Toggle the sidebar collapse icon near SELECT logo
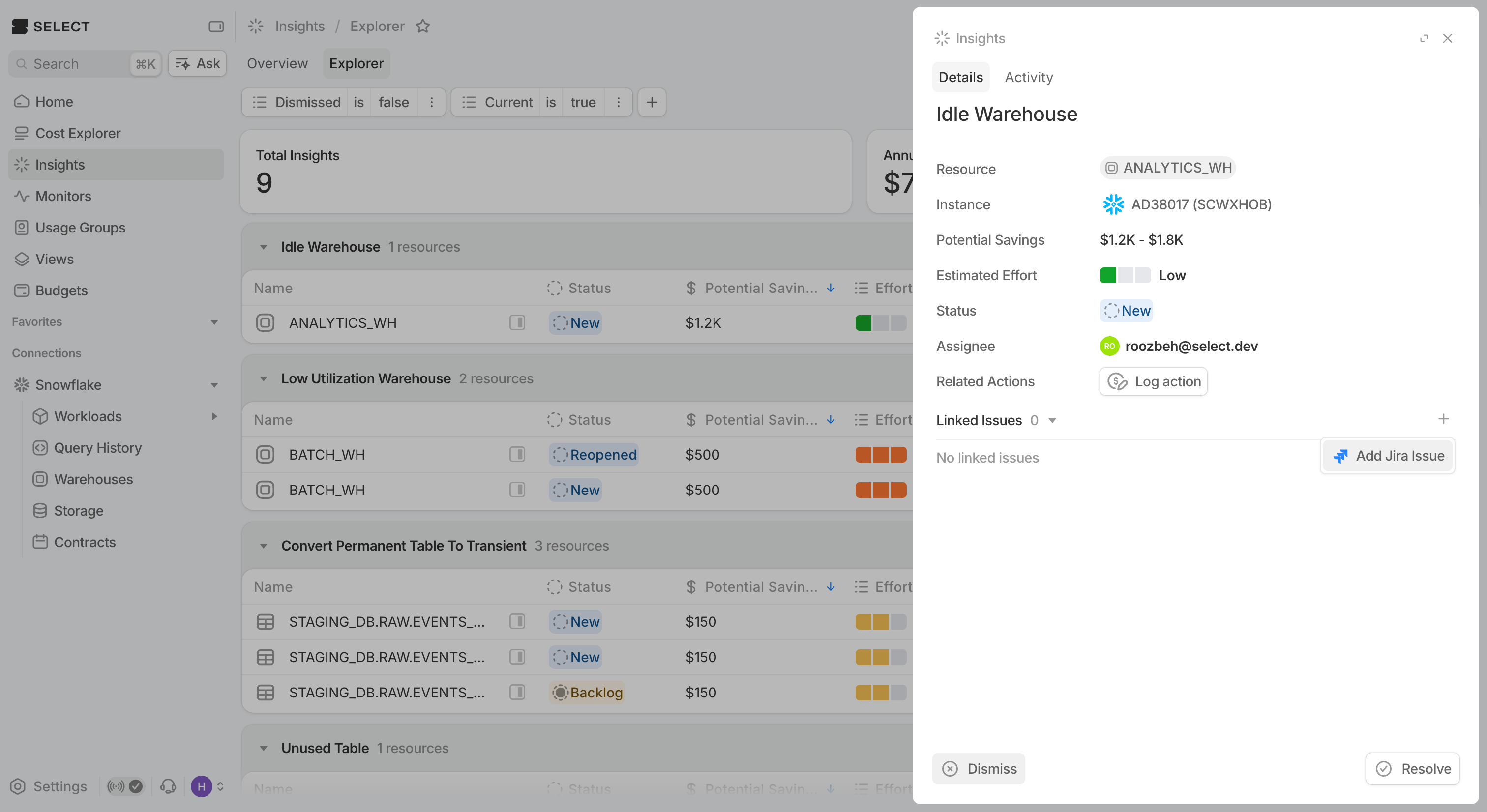This screenshot has width=1487, height=812. coord(216,26)
